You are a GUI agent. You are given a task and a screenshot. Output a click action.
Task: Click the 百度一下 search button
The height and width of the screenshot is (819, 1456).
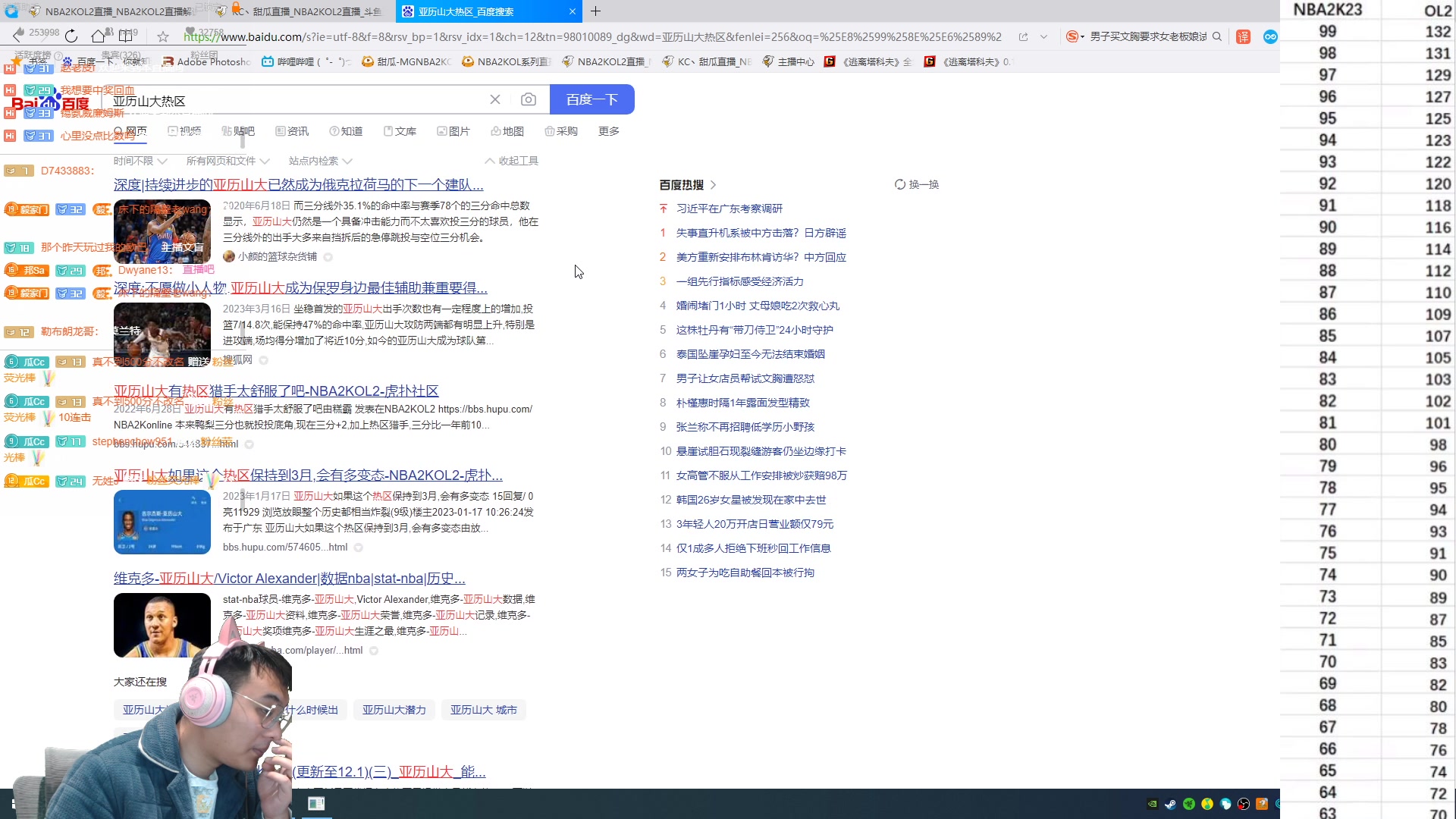[592, 99]
